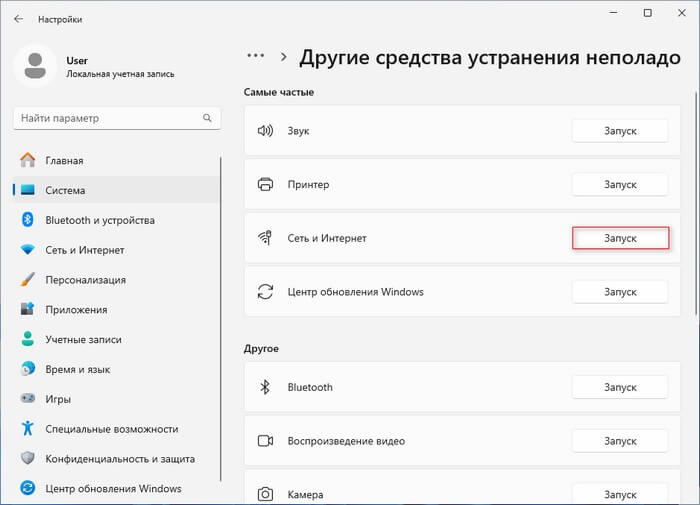Open Игры in sidebar
Screen dimensions: 700x505
click(x=117, y=399)
